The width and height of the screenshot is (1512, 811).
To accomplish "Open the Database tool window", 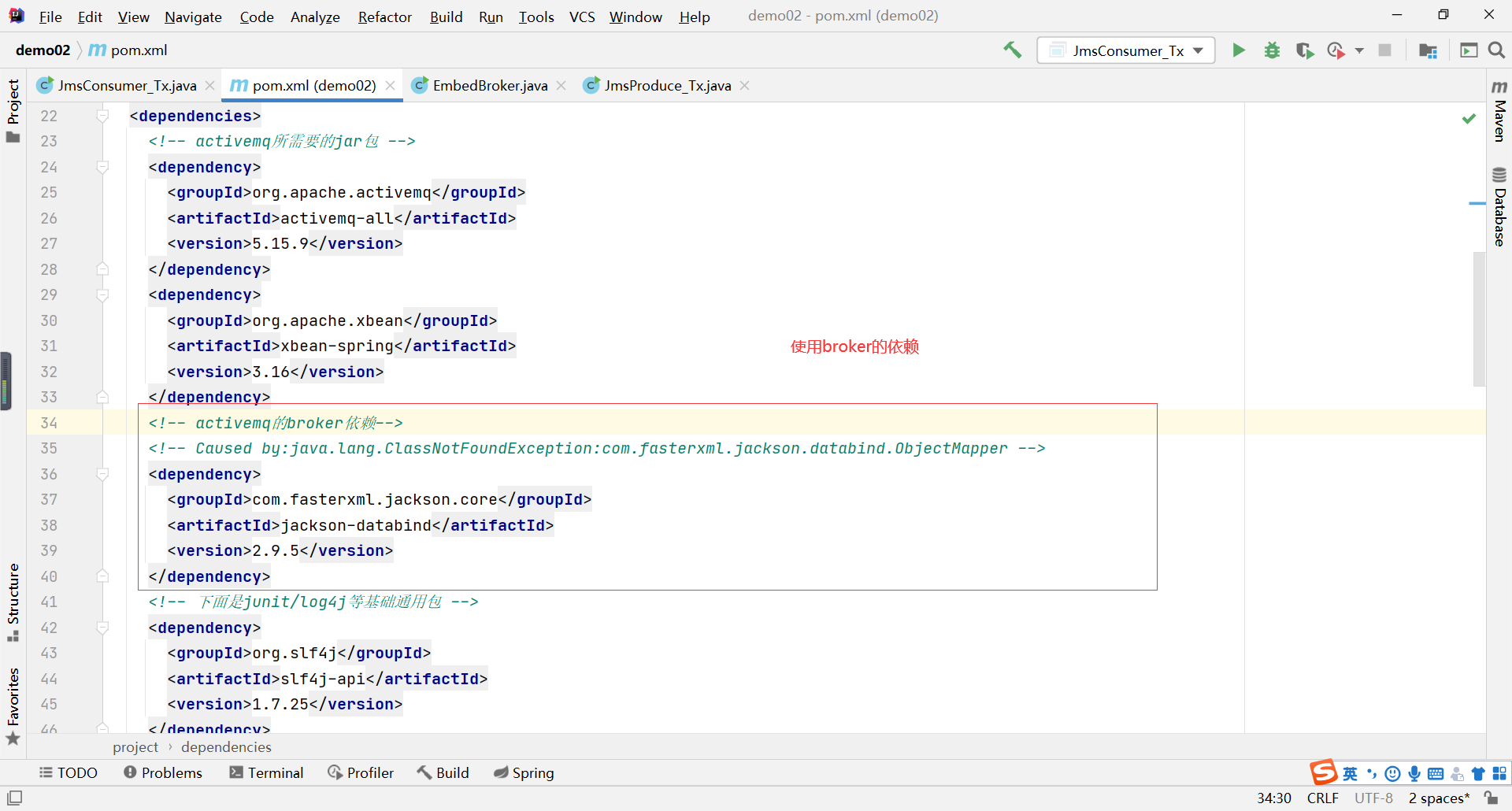I will (x=1499, y=207).
